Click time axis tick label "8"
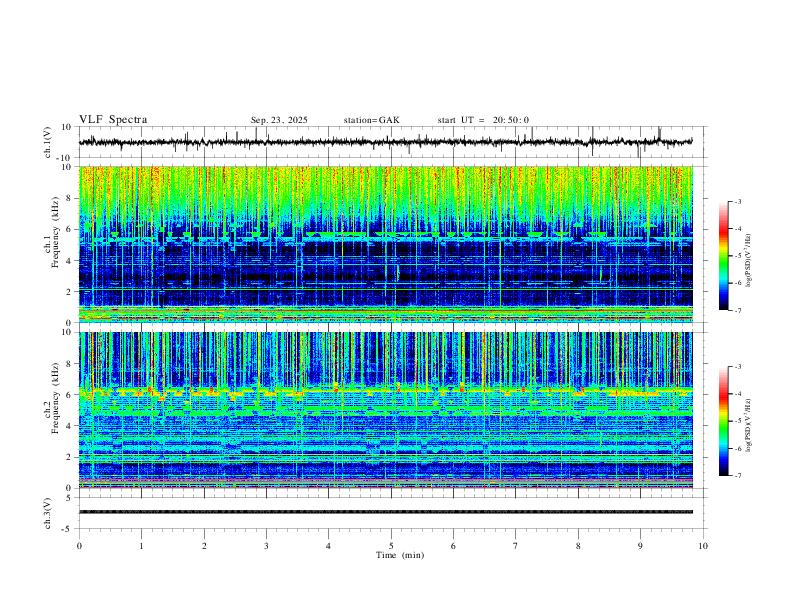 [578, 546]
